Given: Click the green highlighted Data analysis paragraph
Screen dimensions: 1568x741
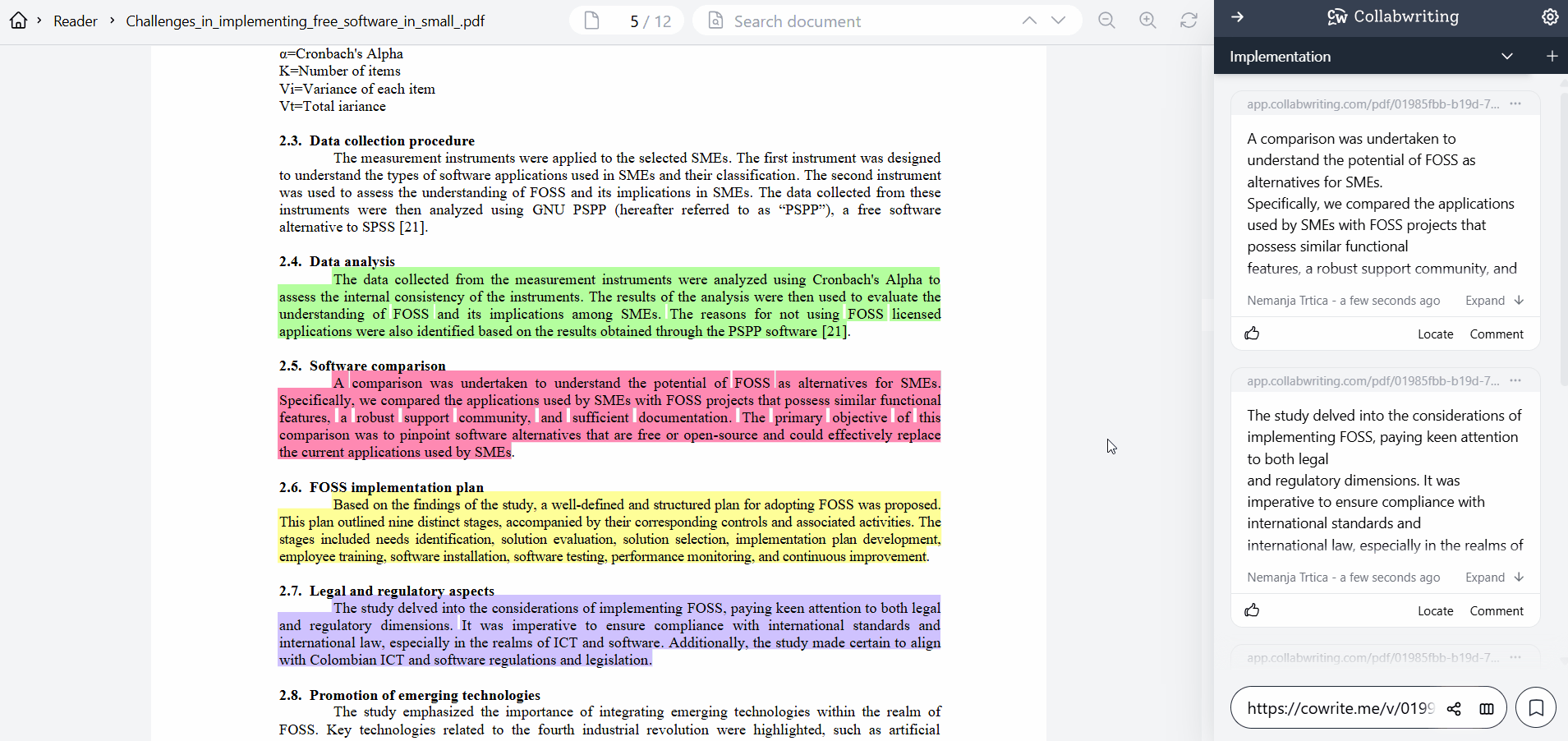Looking at the screenshot, I should (609, 305).
